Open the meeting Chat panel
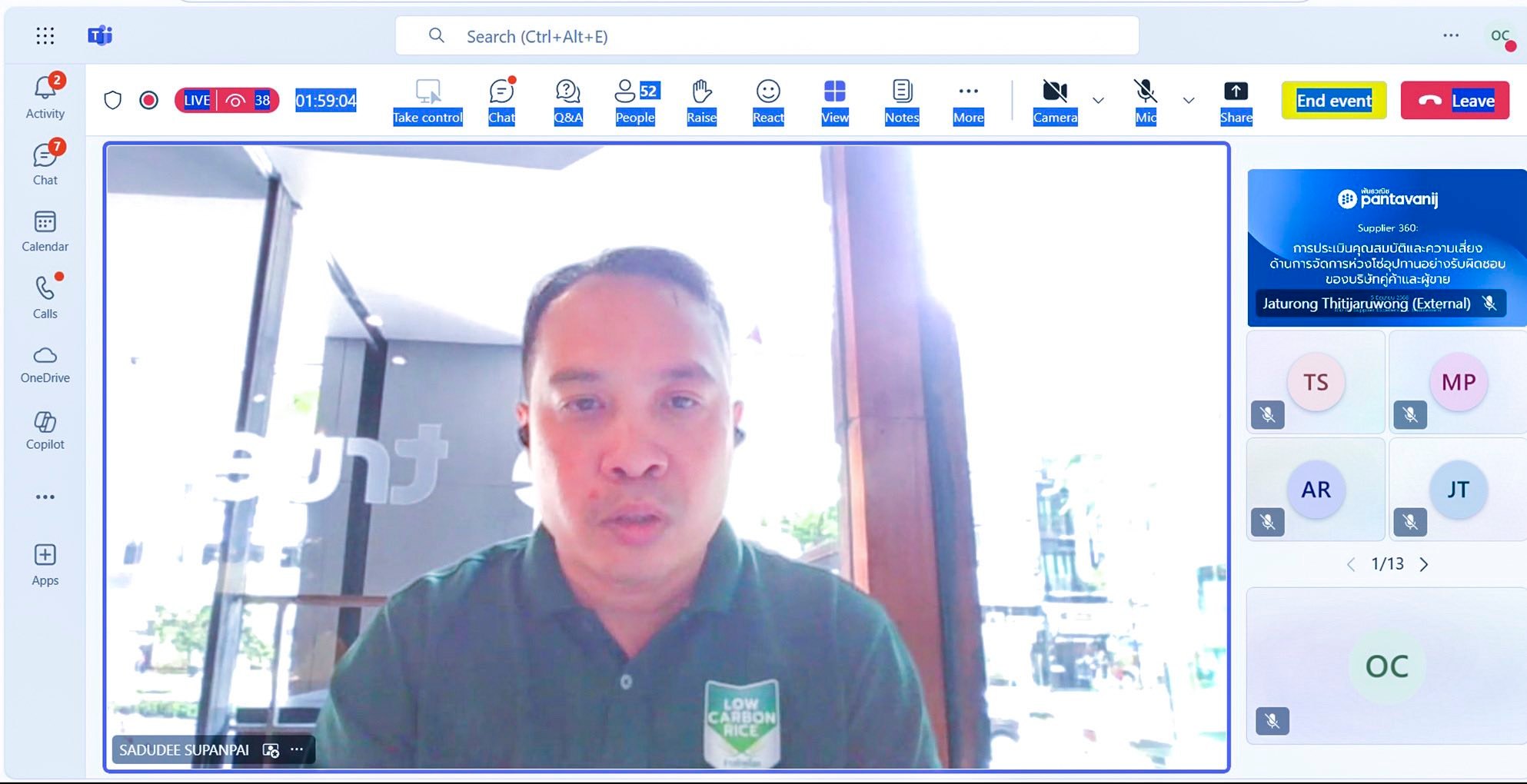This screenshot has height=784, width=1527. tap(501, 100)
